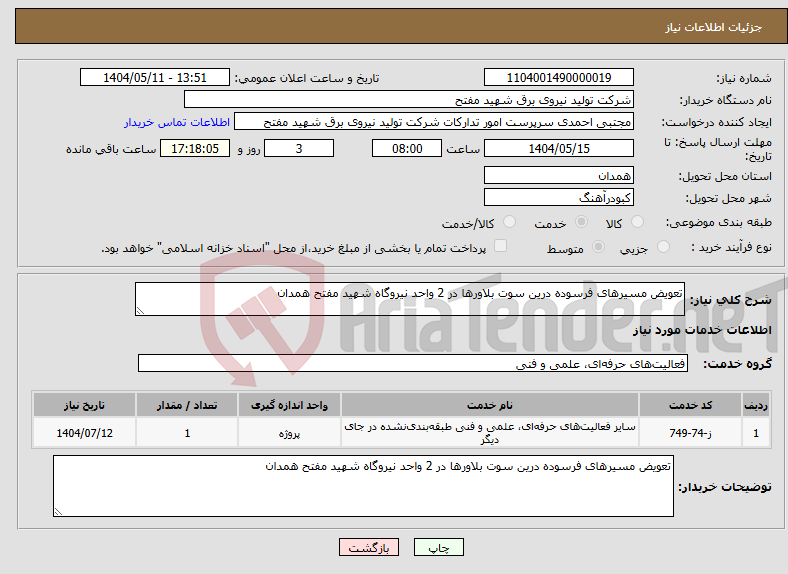
Task: Click the شماره نیاز field 1104001490000019
Action: point(558,77)
